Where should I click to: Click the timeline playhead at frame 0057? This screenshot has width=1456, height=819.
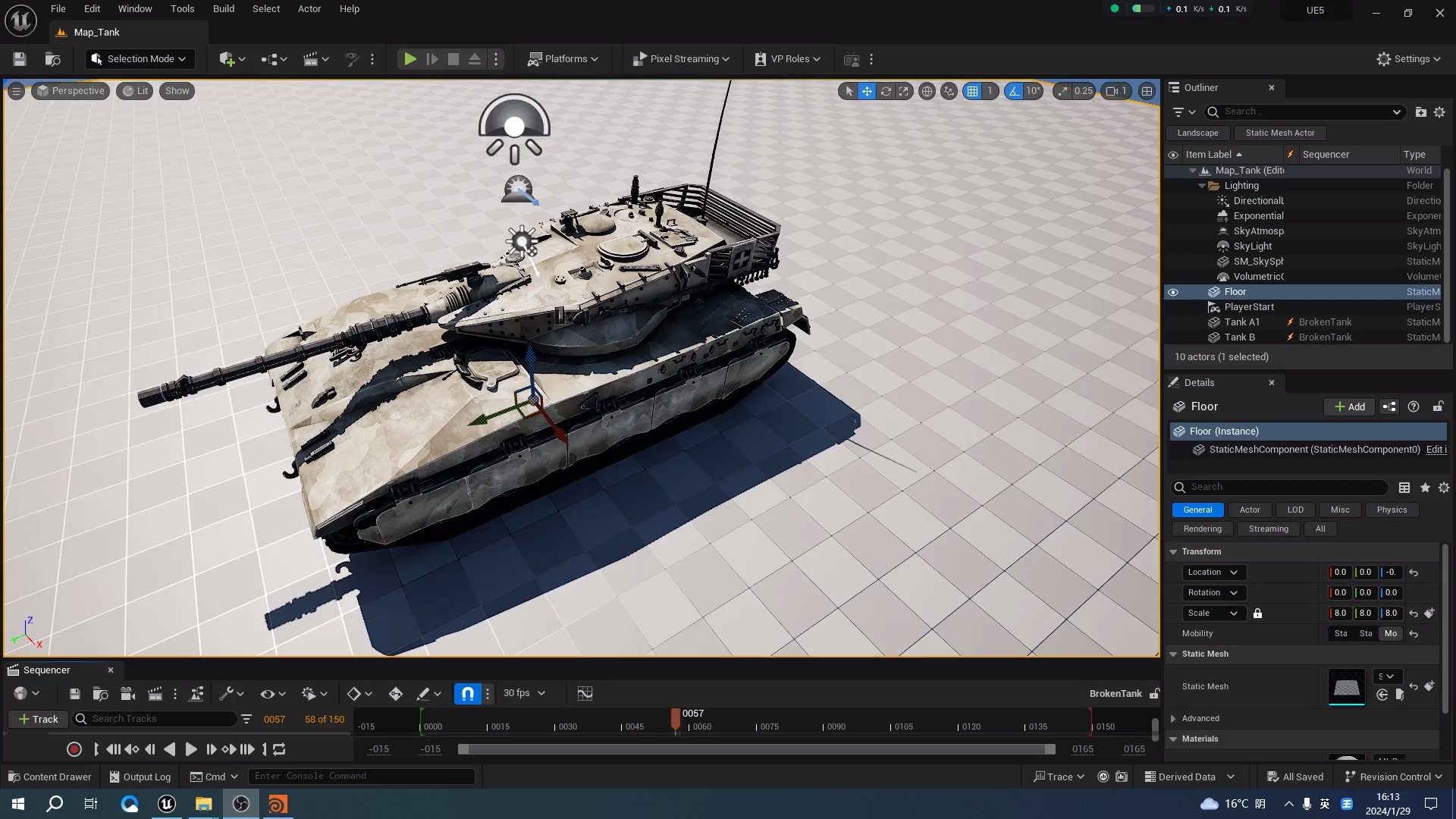coord(676,719)
